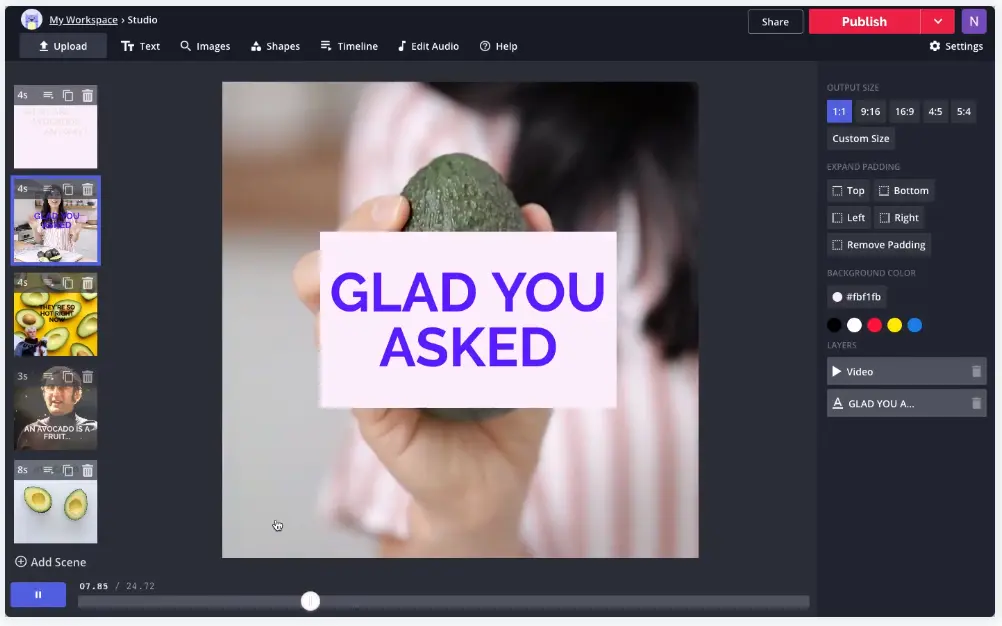
Task: Add a new scene
Action: (x=51, y=562)
